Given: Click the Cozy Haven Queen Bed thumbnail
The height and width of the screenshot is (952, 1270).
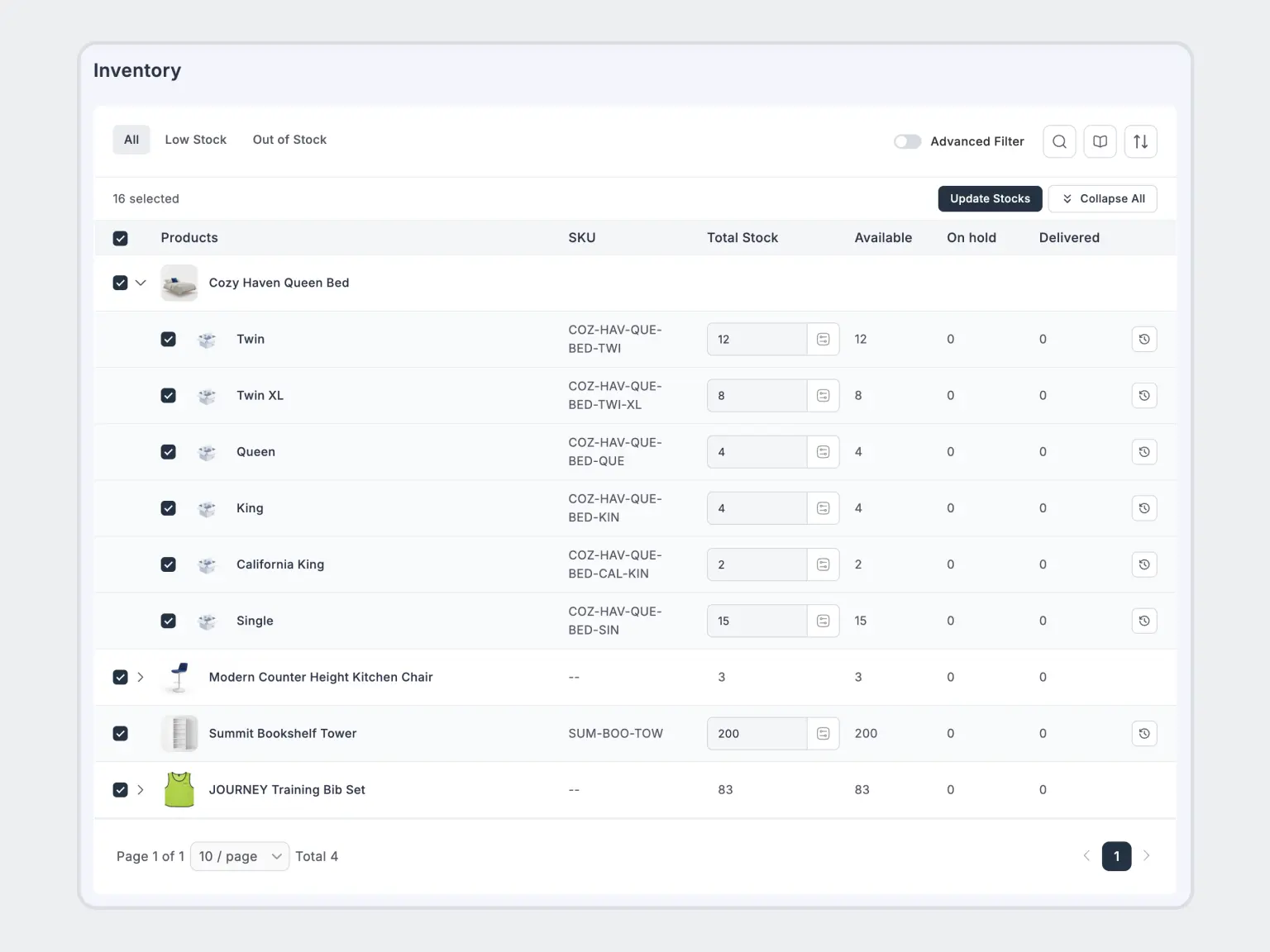Looking at the screenshot, I should tap(179, 283).
